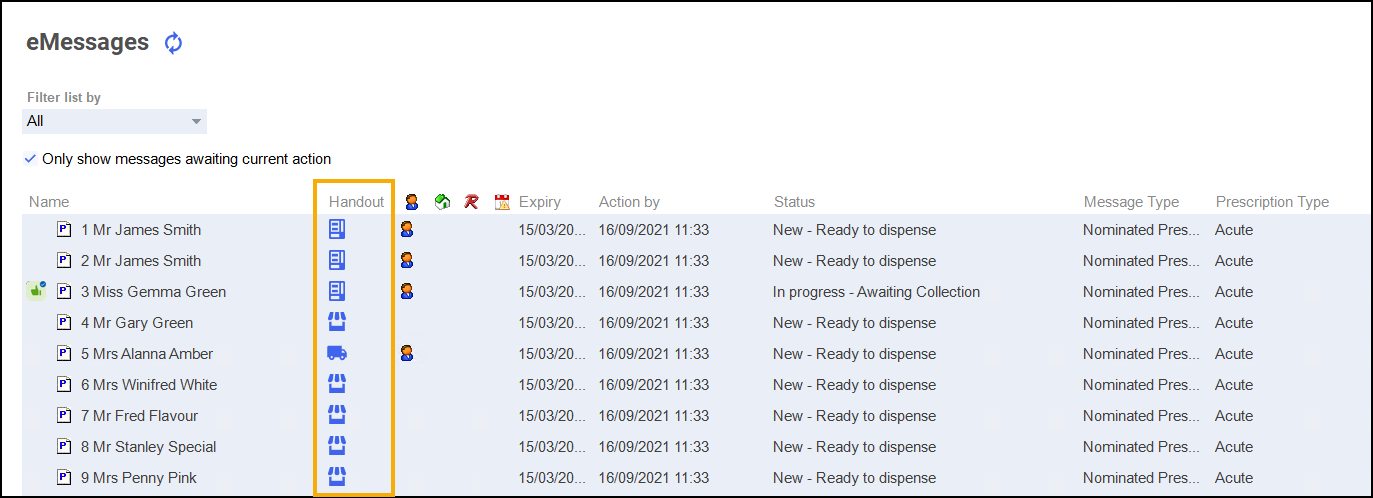Click the delivery truck icon for Mrs Alanna Amber
This screenshot has height=498, width=1373.
(337, 353)
